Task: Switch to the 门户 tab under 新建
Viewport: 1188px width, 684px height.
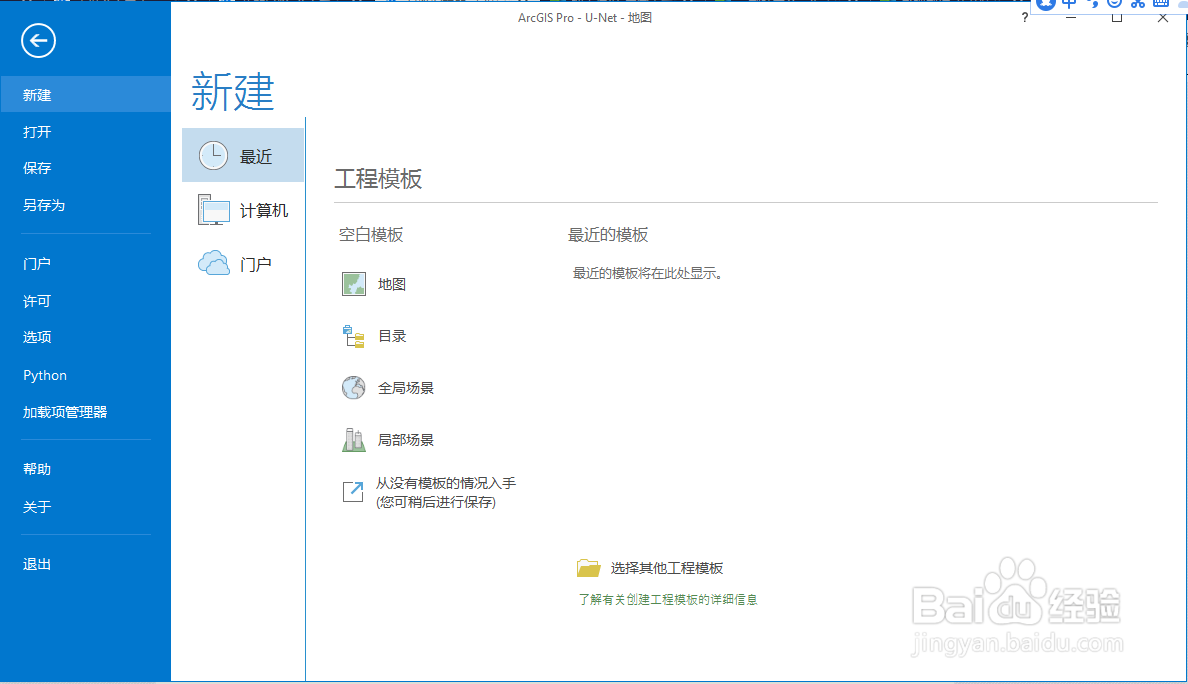Action: (x=243, y=264)
